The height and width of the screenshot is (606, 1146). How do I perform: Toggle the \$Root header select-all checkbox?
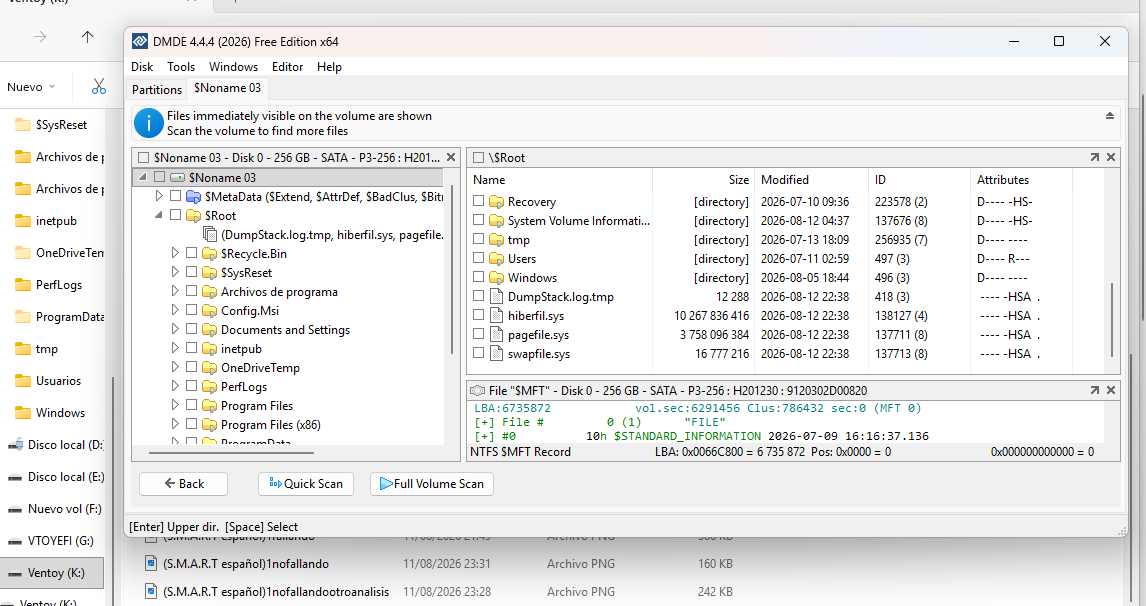click(x=478, y=157)
